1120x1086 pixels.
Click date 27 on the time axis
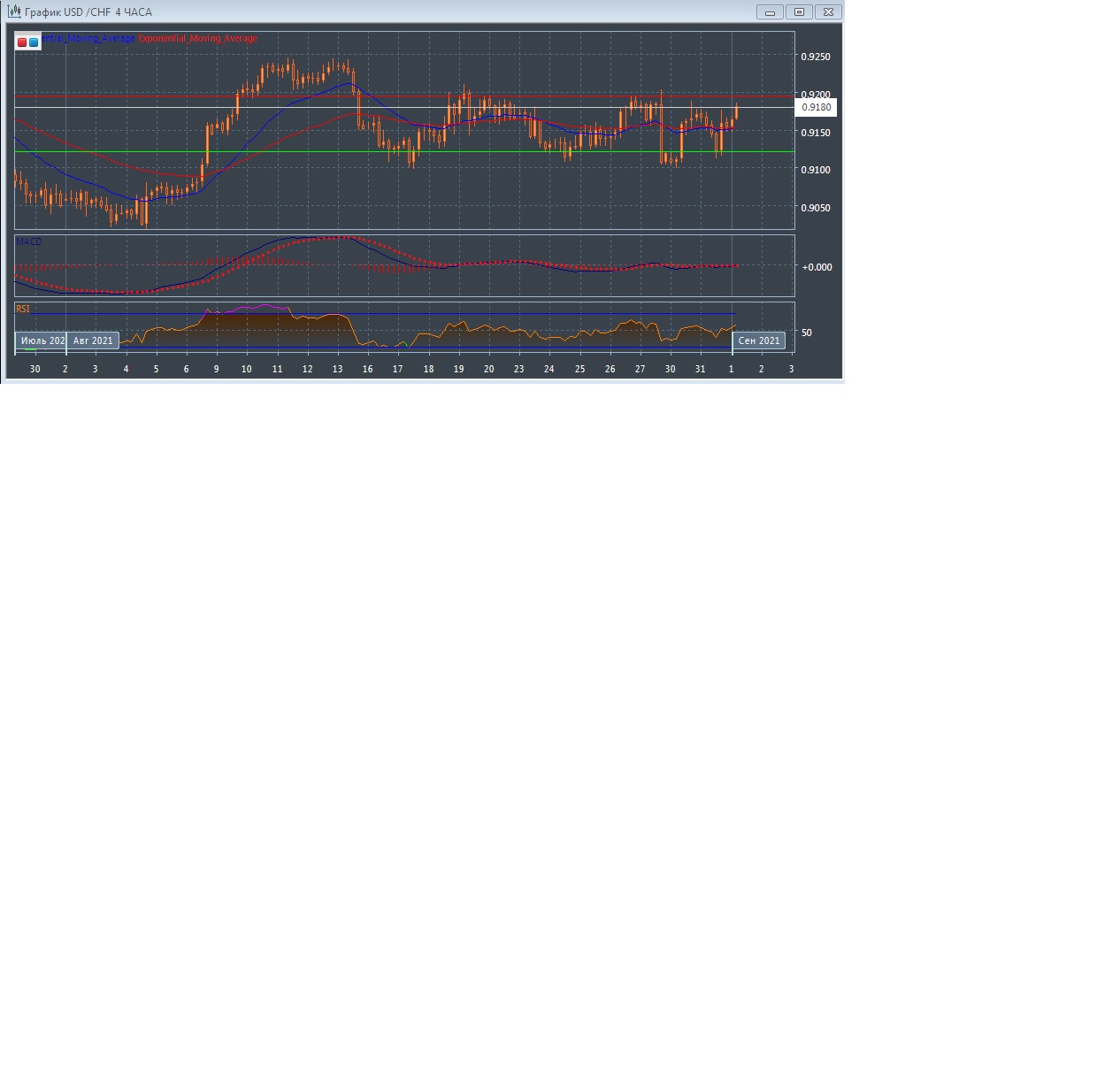tap(640, 369)
